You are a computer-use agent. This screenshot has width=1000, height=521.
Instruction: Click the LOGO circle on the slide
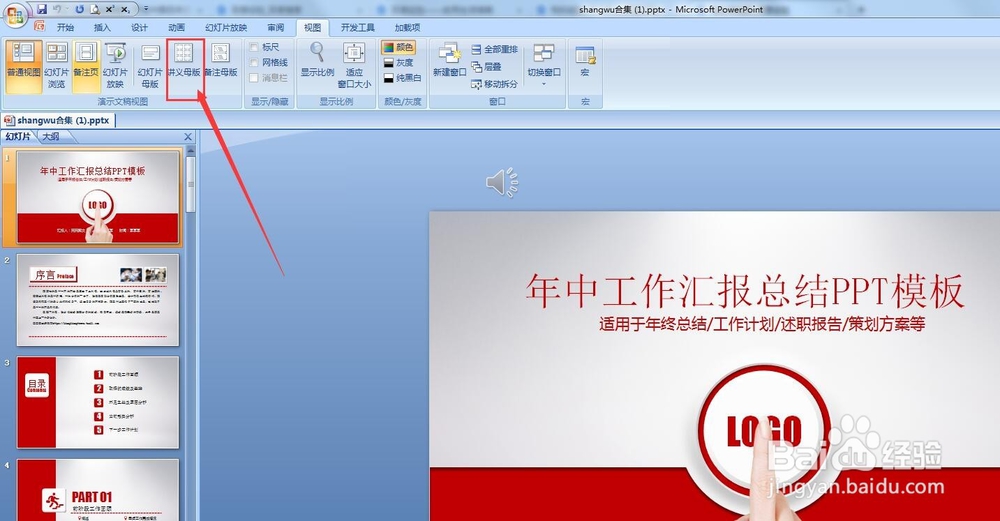(x=764, y=430)
